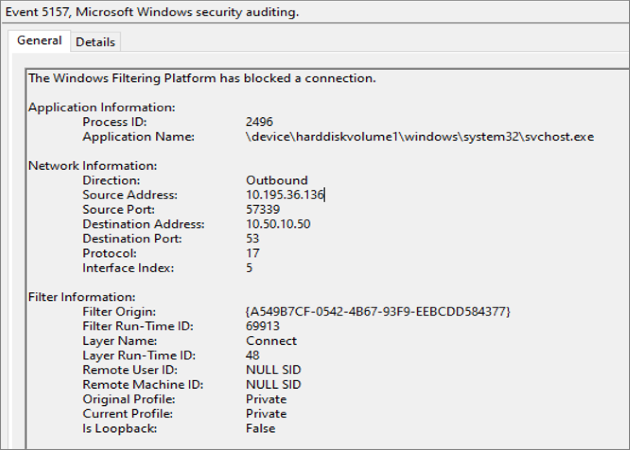
Task: Click the svchost.exe application name path
Action: click(x=420, y=136)
